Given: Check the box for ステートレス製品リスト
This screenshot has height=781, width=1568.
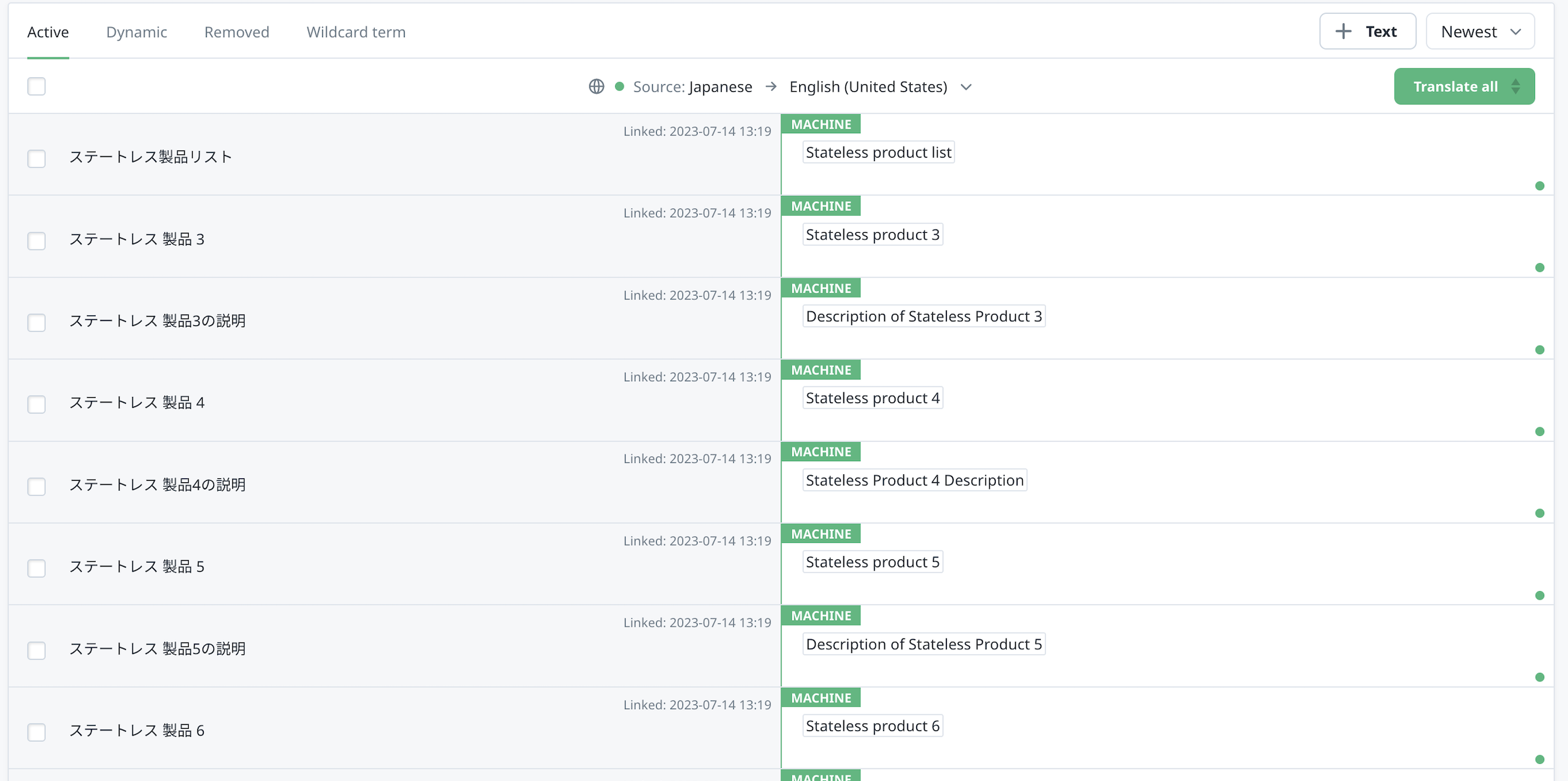Looking at the screenshot, I should pyautogui.click(x=36, y=158).
